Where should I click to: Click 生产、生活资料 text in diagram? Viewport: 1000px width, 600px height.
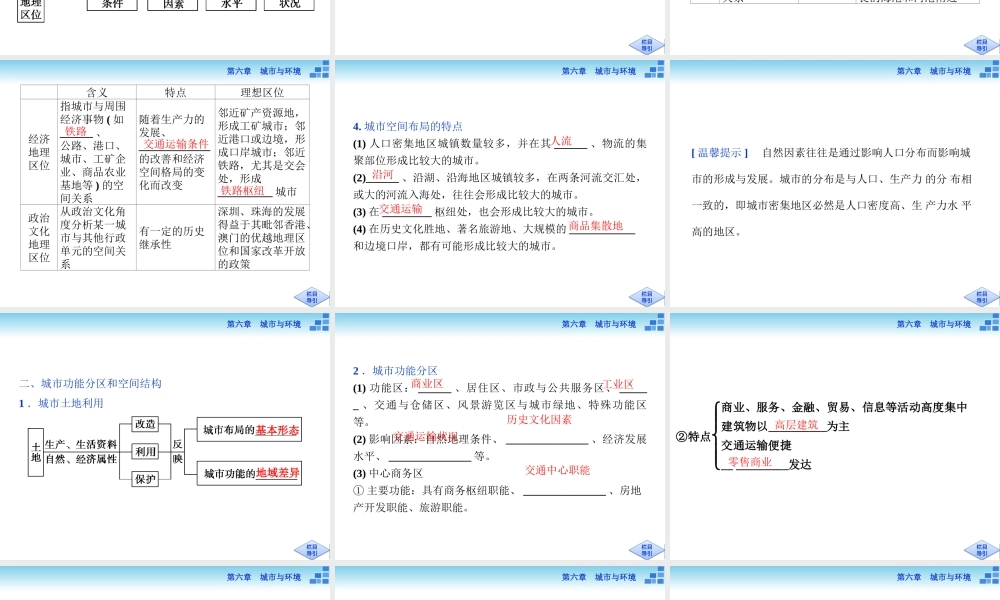click(x=81, y=444)
